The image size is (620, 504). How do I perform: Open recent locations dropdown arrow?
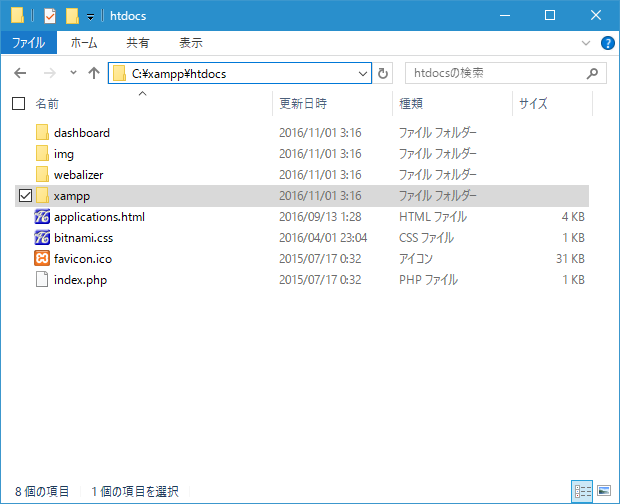73,73
